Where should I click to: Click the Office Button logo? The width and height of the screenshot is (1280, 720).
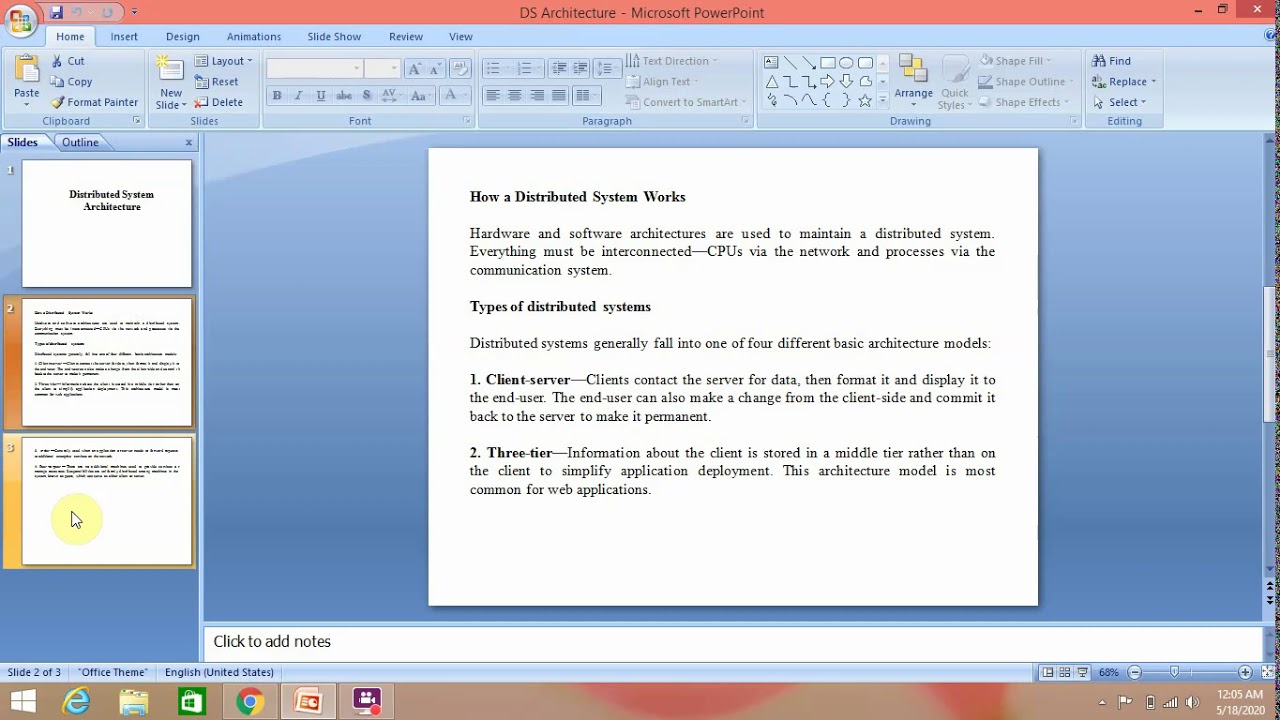(20, 20)
